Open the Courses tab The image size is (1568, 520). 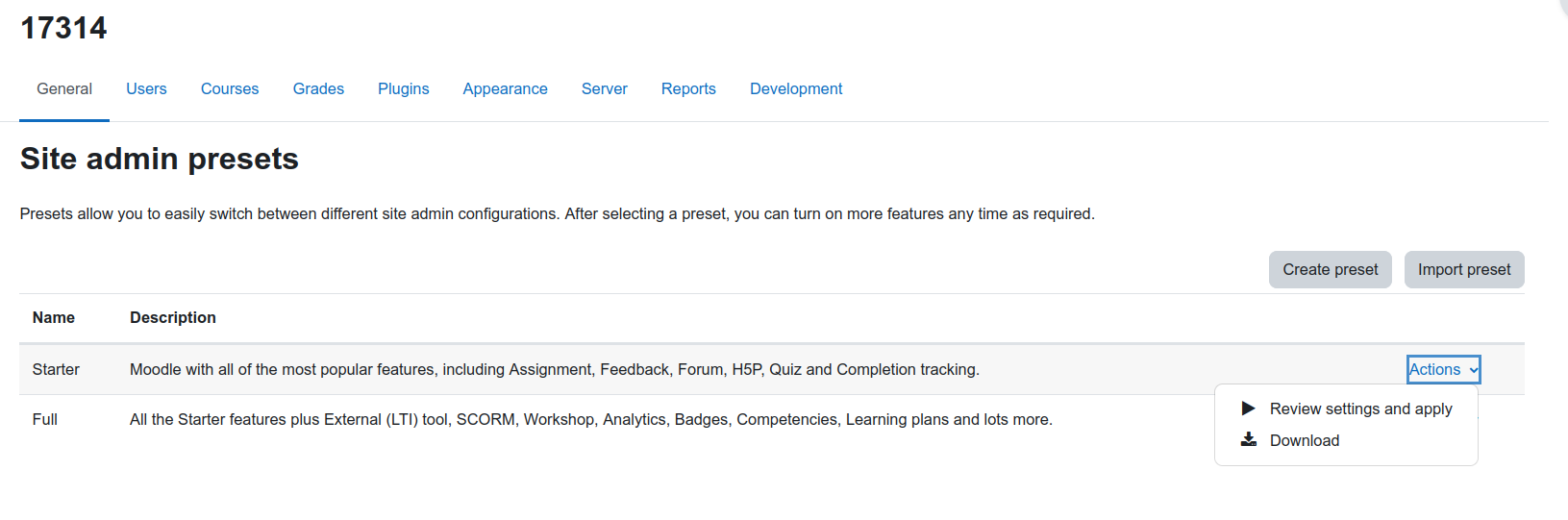coord(230,88)
